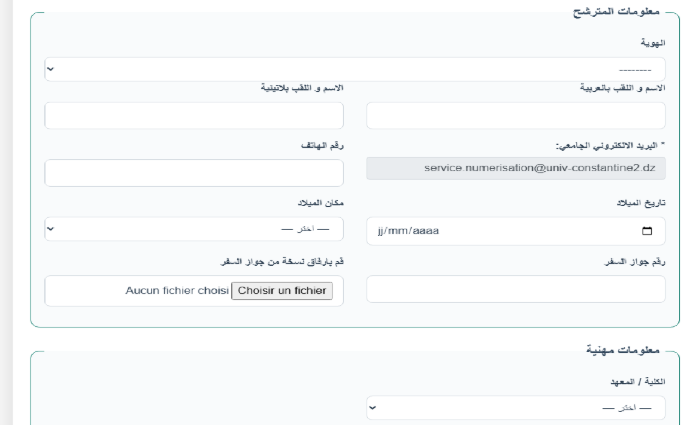Open the الكلية / المعهد faculty dropdown
The image size is (690, 425).
pyautogui.click(x=515, y=408)
